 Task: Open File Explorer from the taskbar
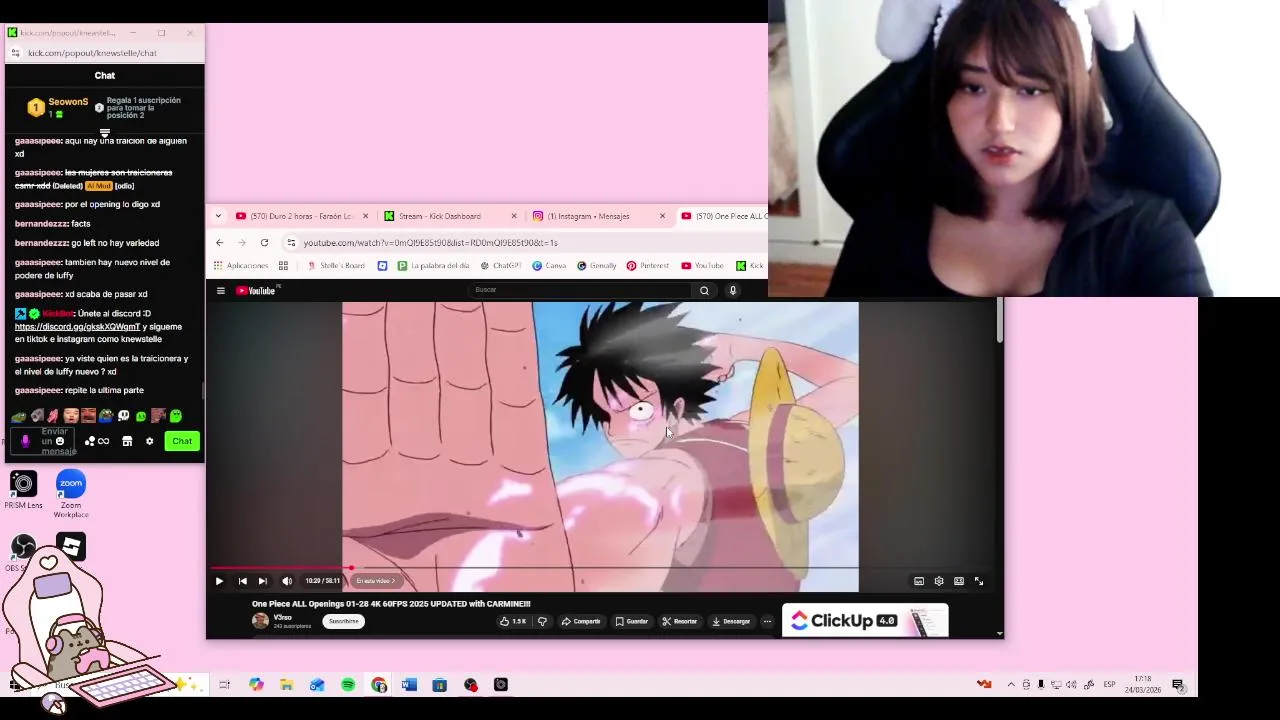click(x=287, y=685)
